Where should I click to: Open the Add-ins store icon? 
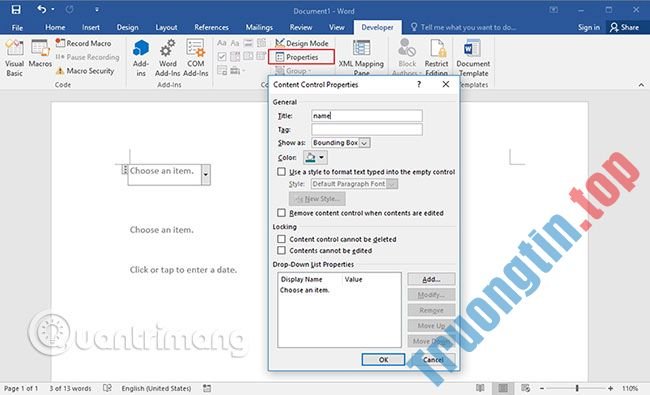point(141,58)
